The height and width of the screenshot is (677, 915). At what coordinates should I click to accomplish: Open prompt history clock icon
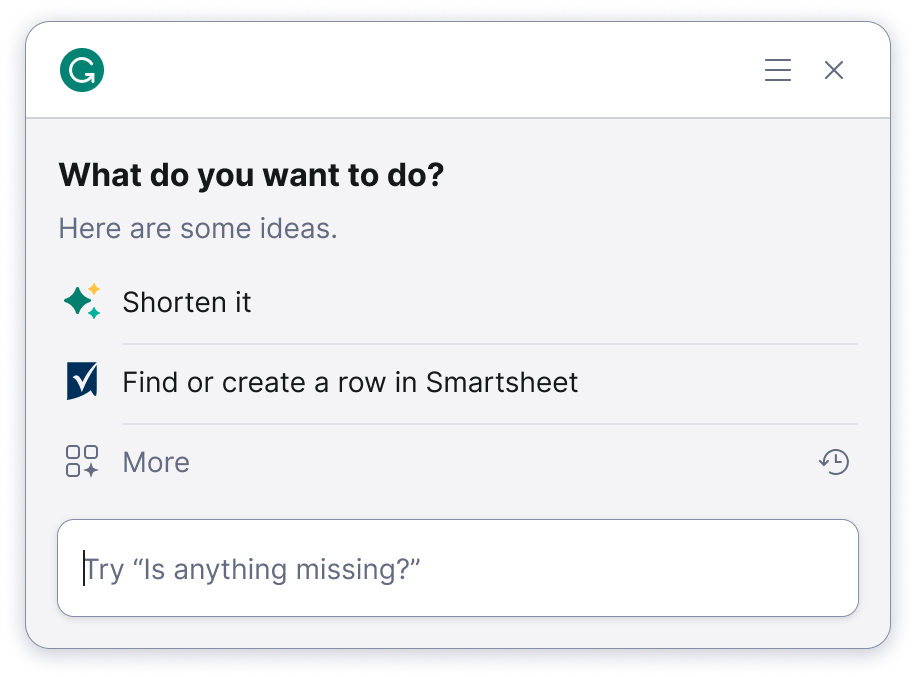click(x=834, y=462)
